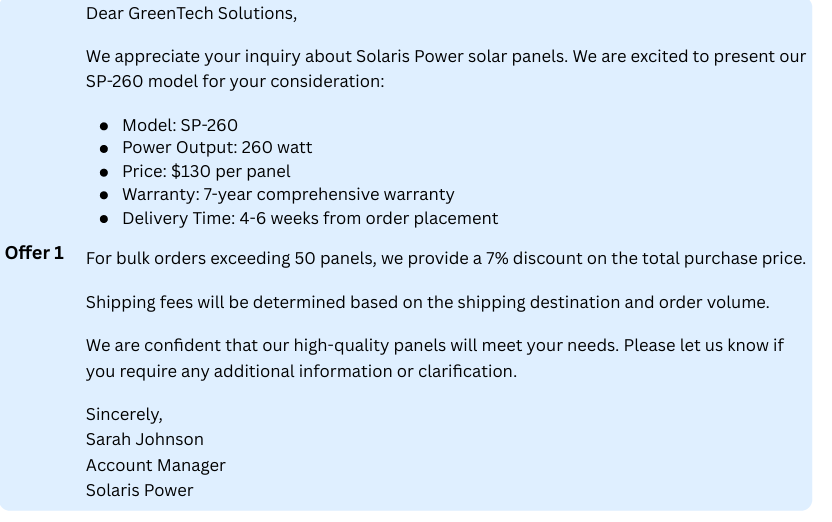The image size is (832, 522).
Task: Click the word "Sincerely,"
Action: pos(124,414)
